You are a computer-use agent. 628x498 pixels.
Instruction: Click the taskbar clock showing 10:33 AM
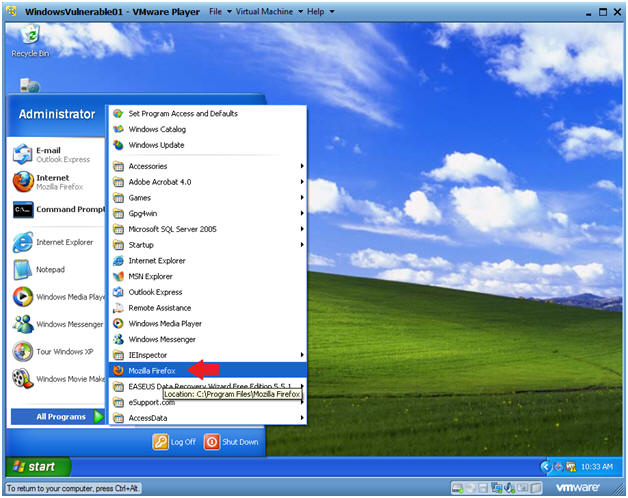tap(597, 467)
